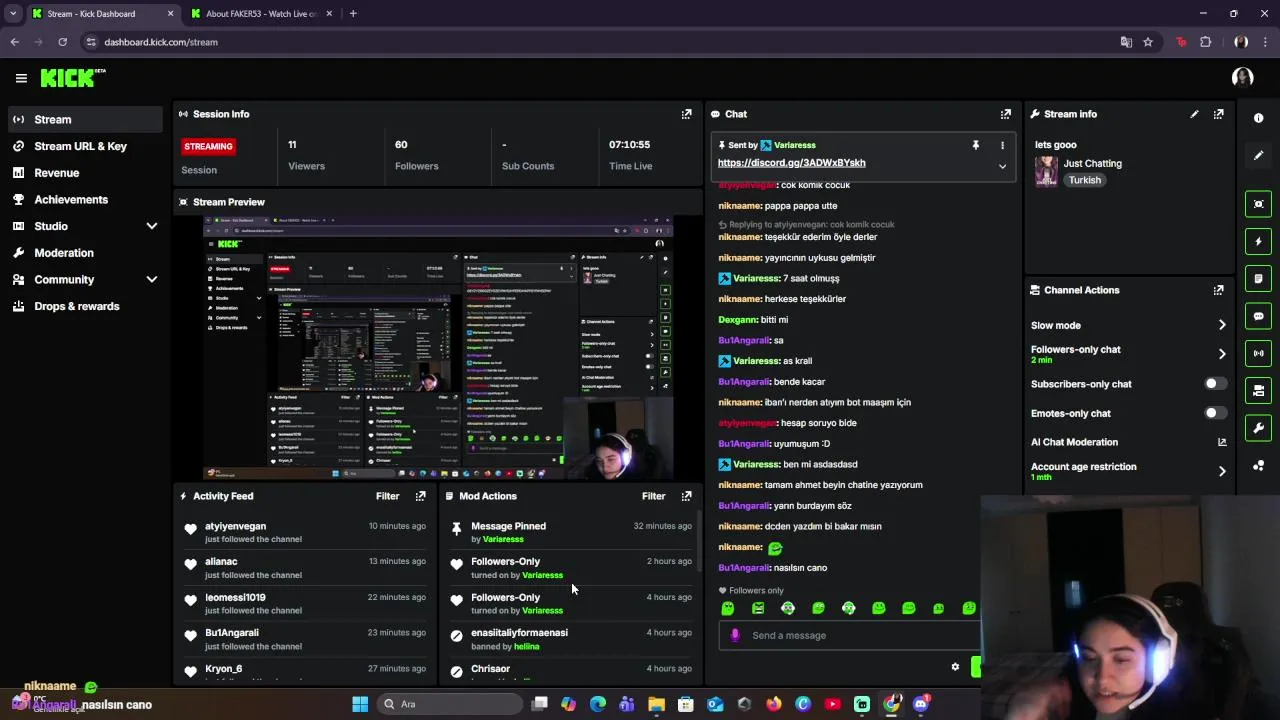Open the Activity Feed Filter dropdown
Viewport: 1280px width, 720px height.
(387, 496)
